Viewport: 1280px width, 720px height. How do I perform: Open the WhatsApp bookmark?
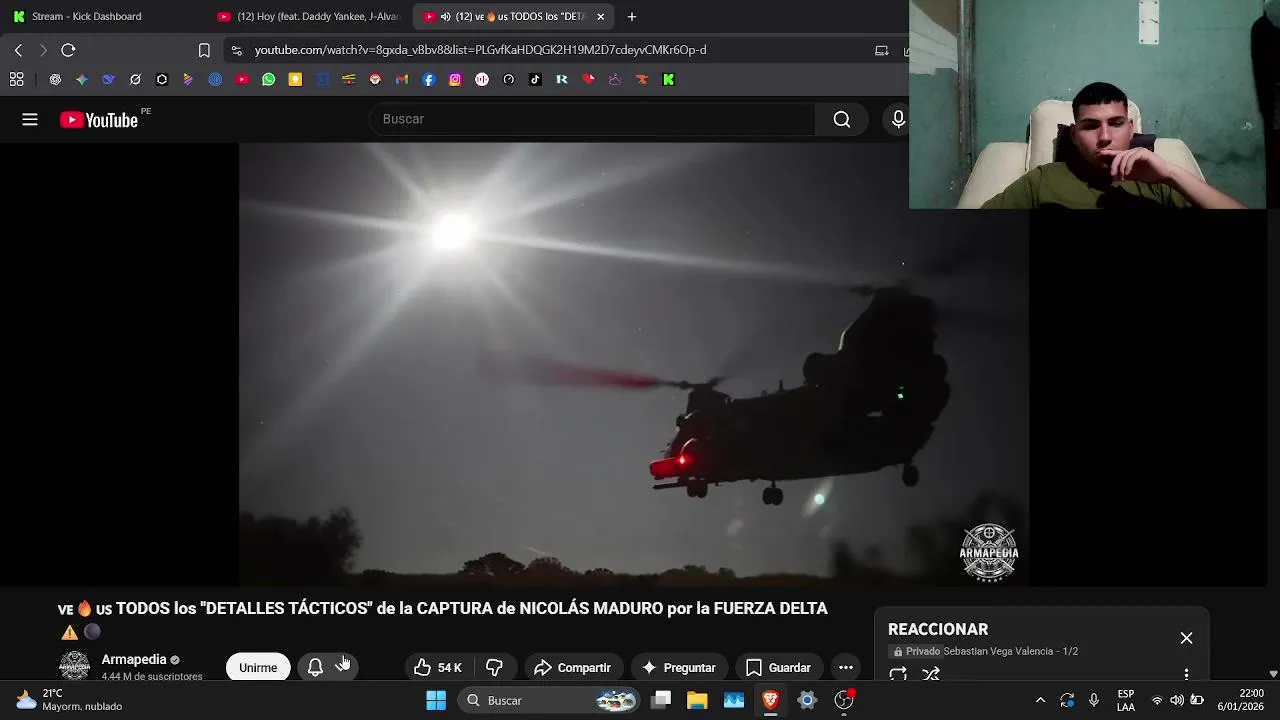point(269,79)
